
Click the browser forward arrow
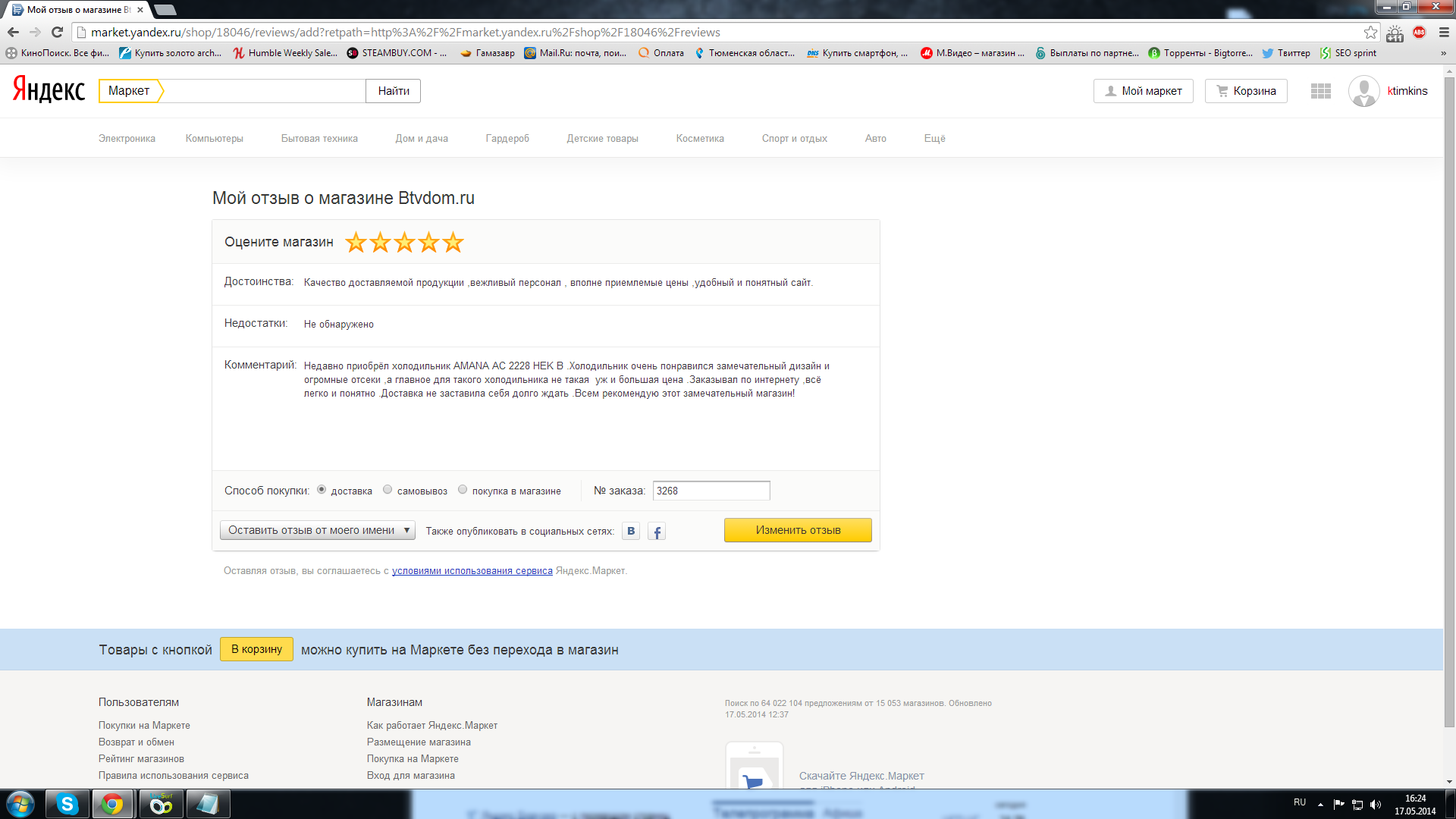point(35,32)
